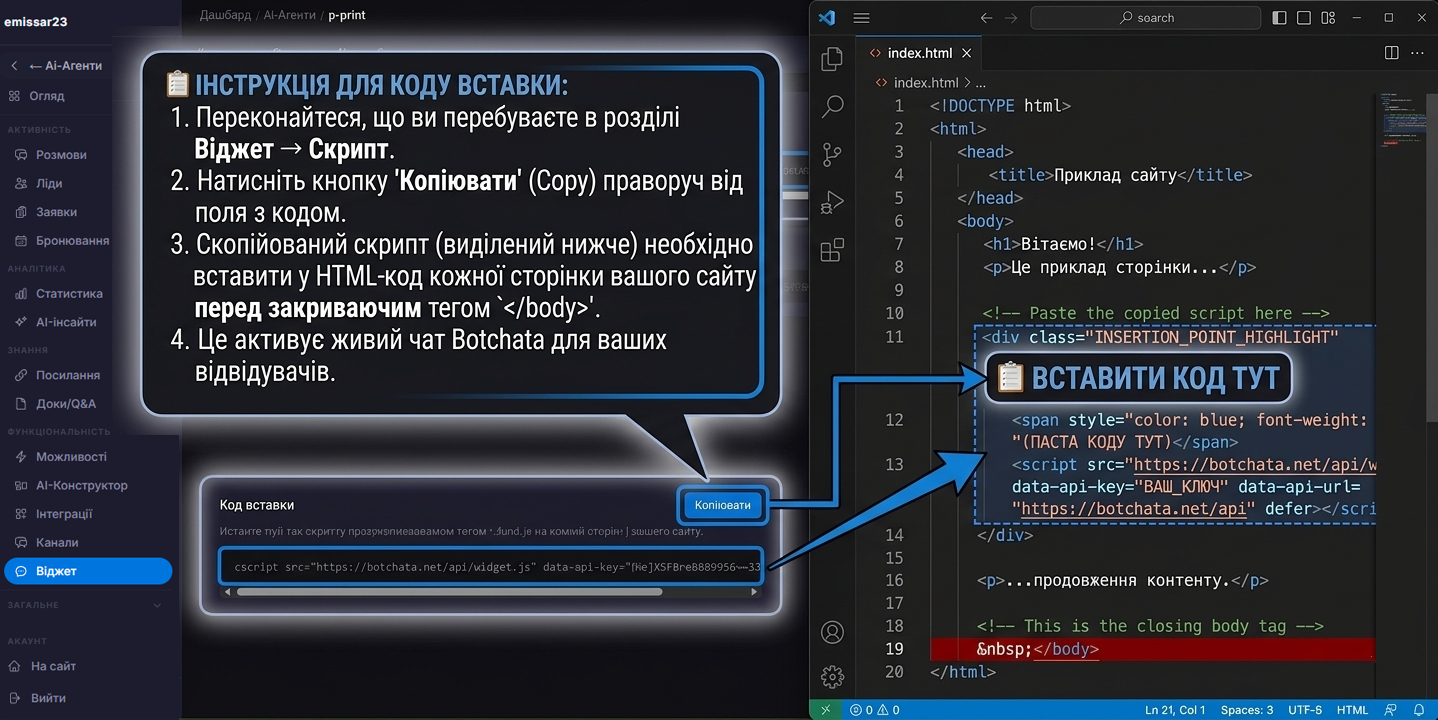Image resolution: width=1438 pixels, height=720 pixels.
Task: Click the VS Code minimap
Action: (x=1402, y=120)
